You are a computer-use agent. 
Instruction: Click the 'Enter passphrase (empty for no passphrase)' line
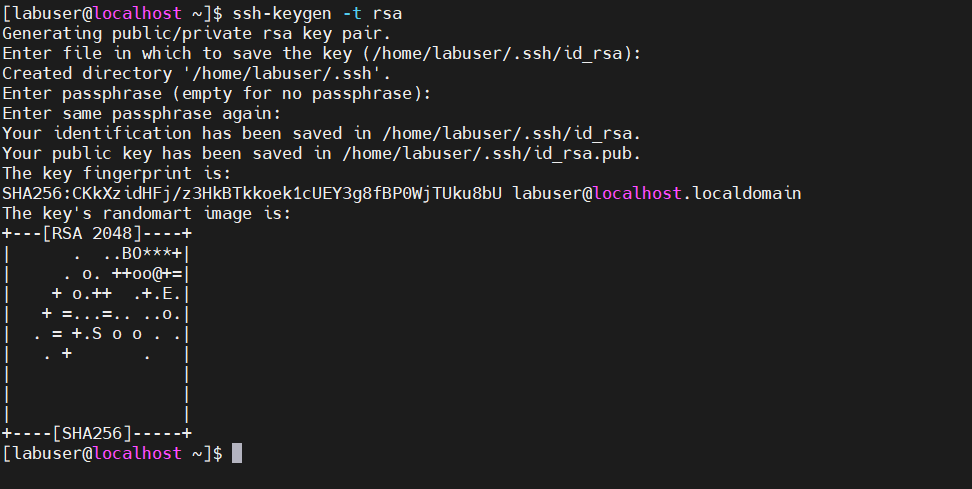point(216,93)
